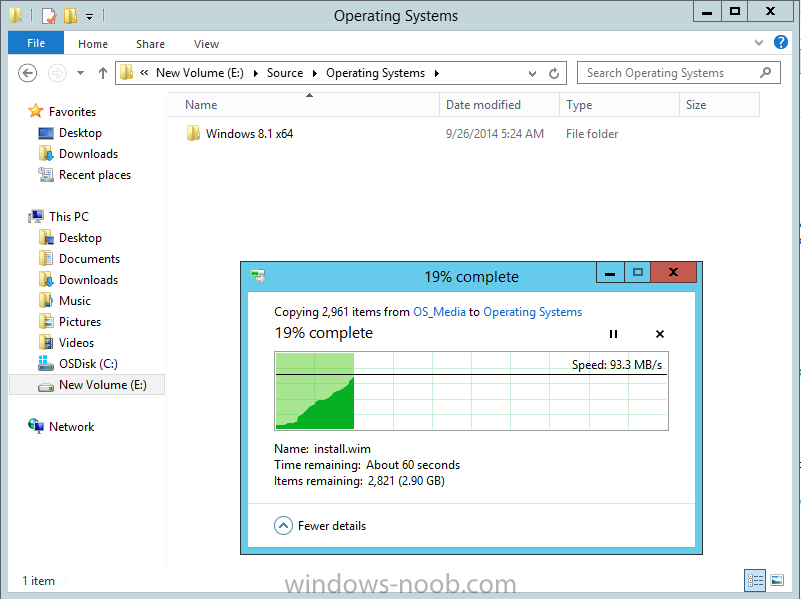Click the OSDisk (C:) drive icon
This screenshot has width=801, height=599.
click(x=46, y=363)
